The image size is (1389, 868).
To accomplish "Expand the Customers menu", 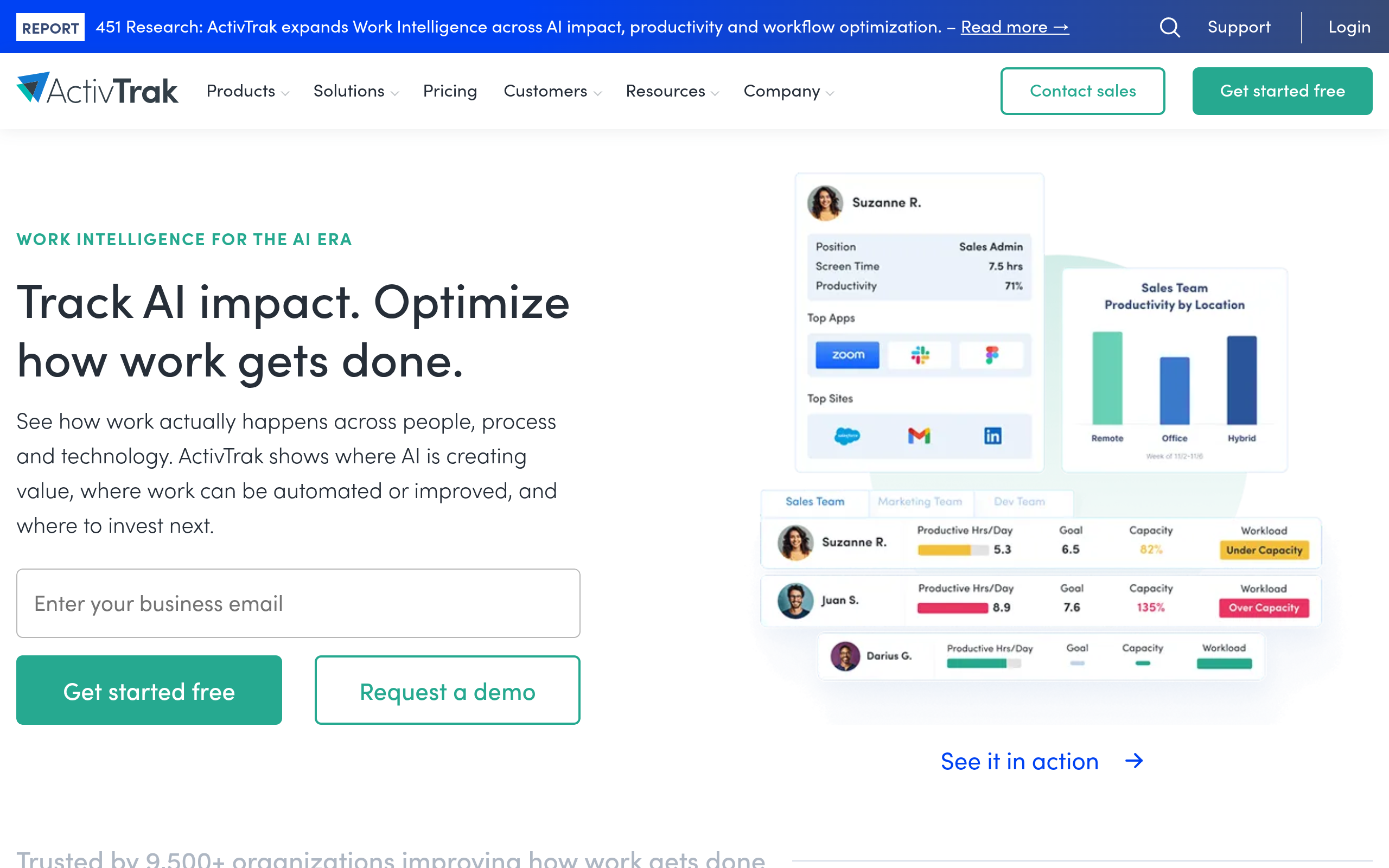I will tap(552, 91).
